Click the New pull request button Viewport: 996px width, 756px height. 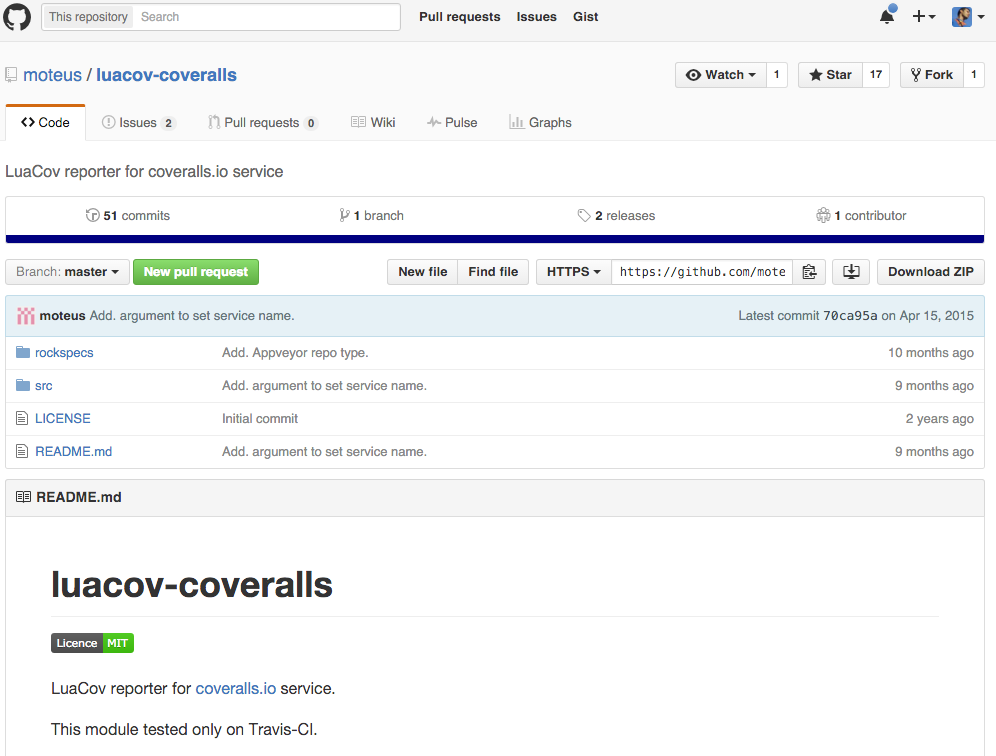tap(195, 271)
